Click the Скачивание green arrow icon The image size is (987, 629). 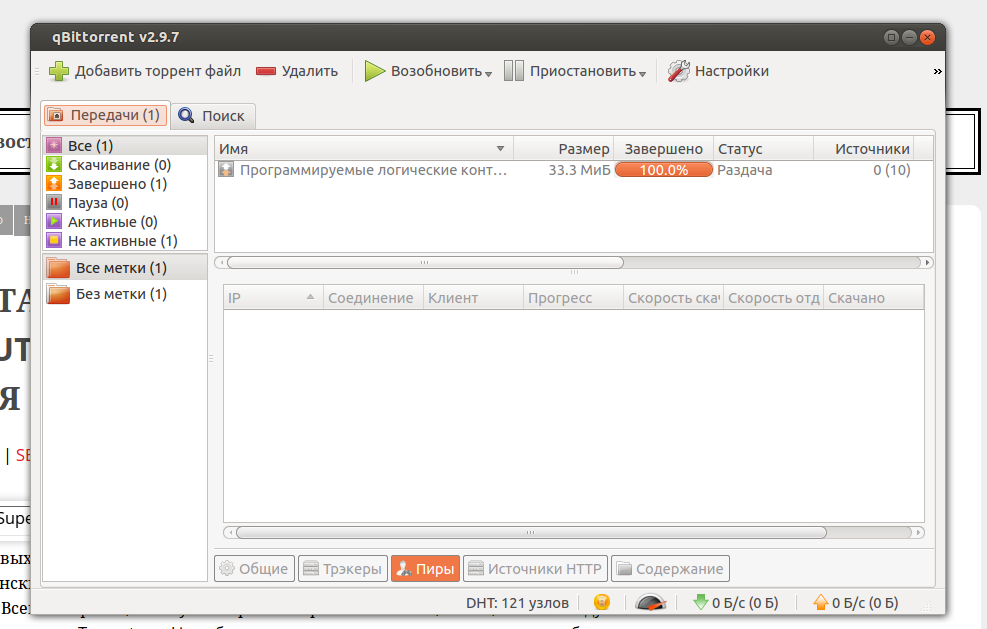[x=54, y=164]
